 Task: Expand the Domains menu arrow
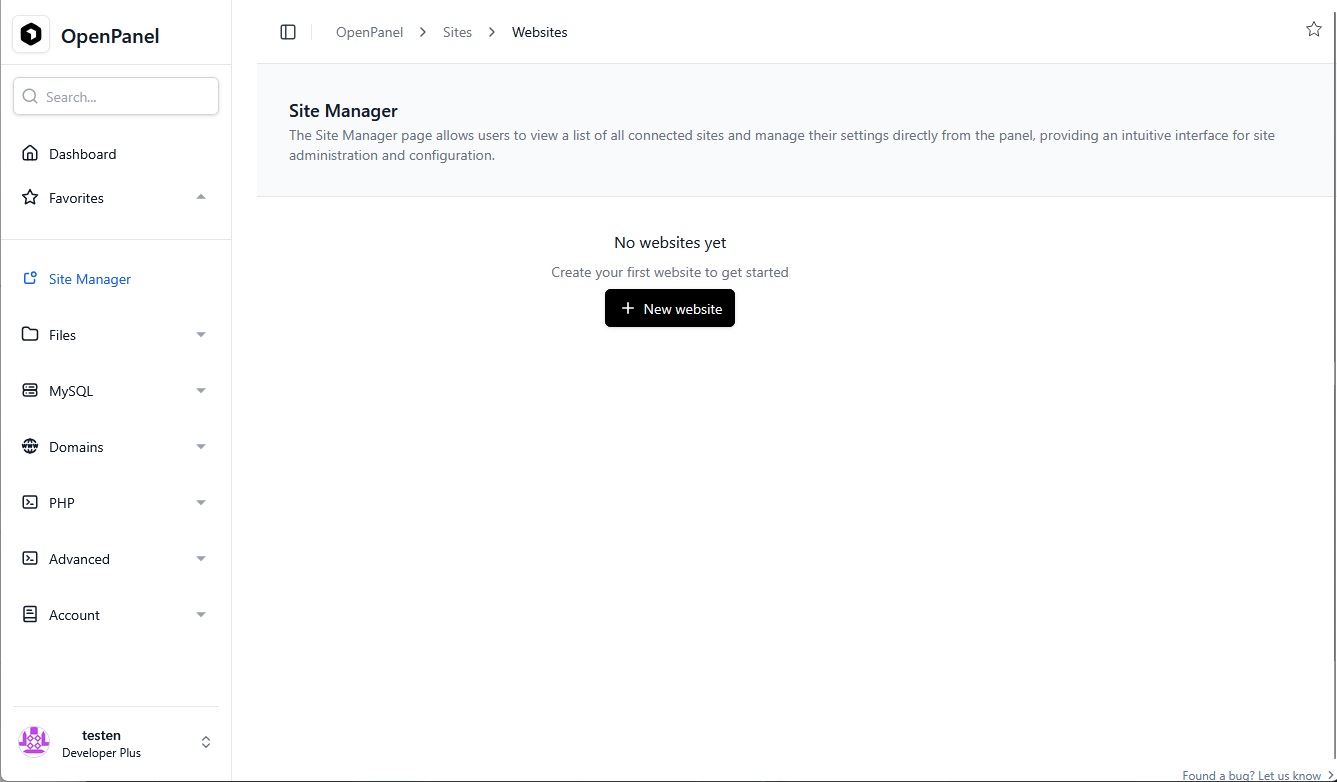(x=201, y=447)
